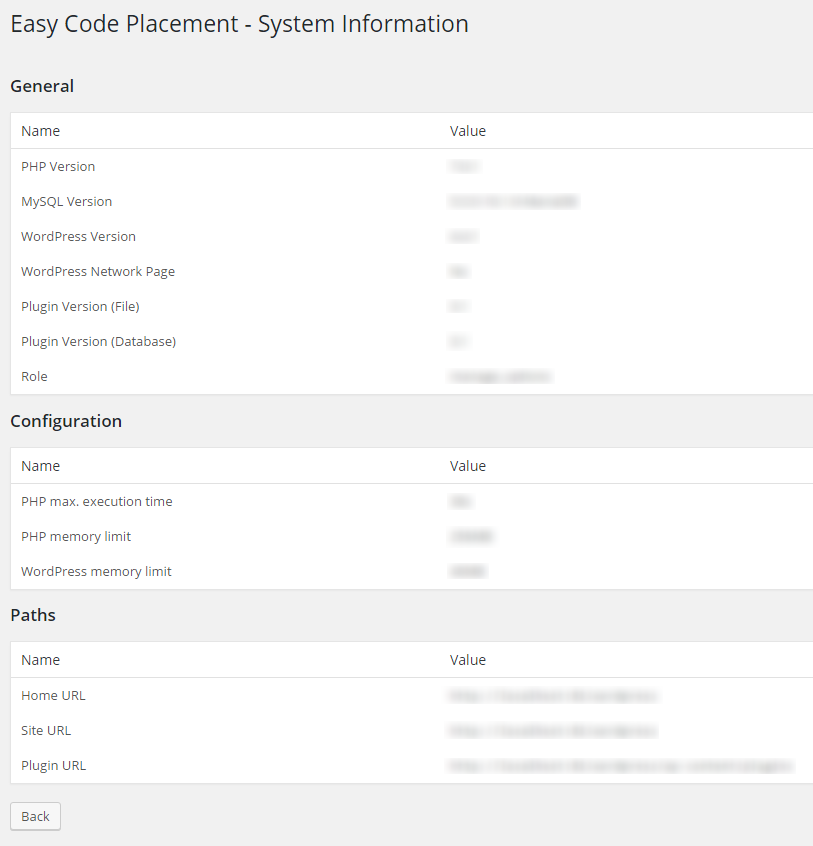
Task: Click the blurred Plugin Version (File) value
Action: tap(458, 307)
